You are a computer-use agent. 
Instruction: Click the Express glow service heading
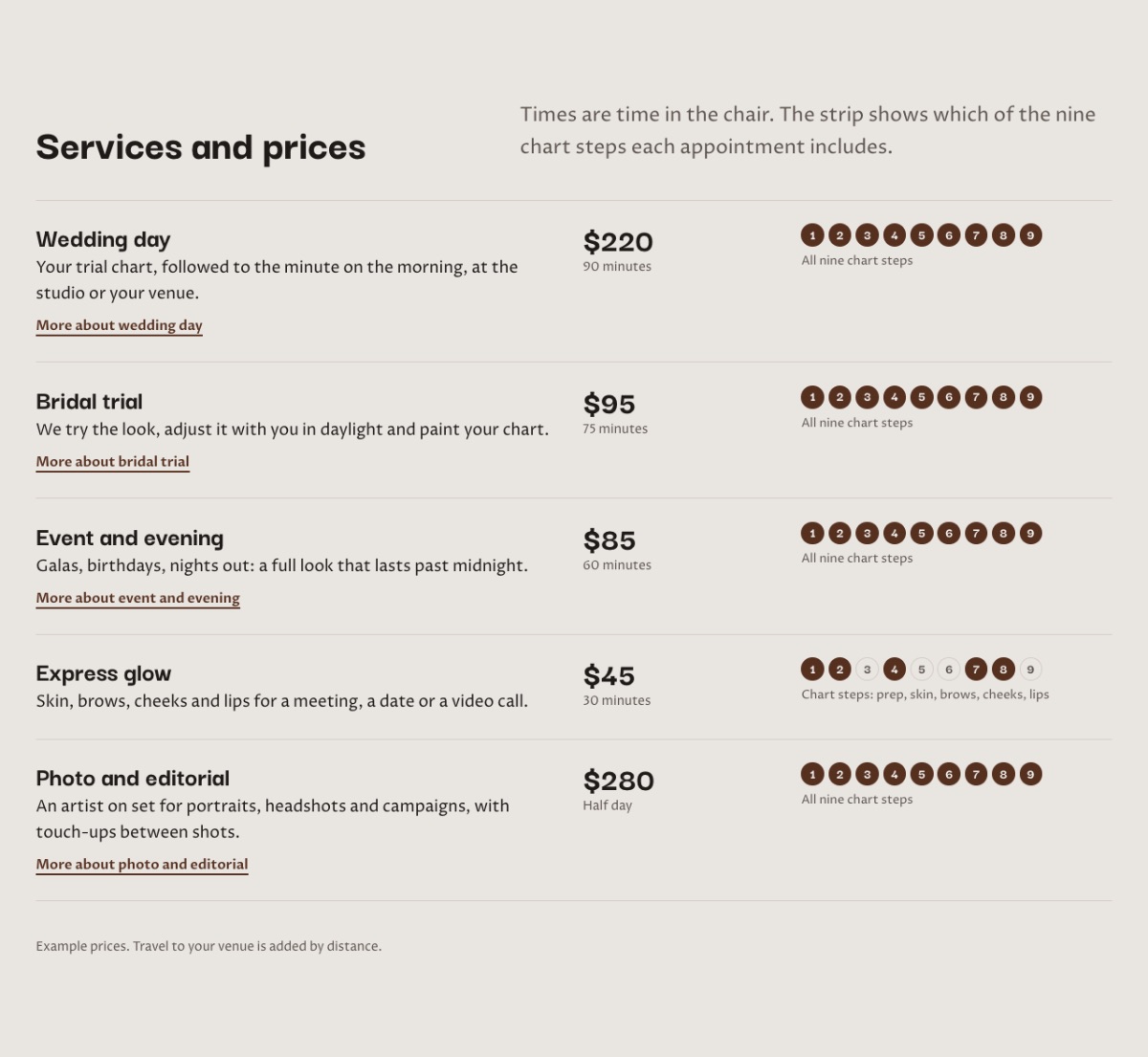(x=103, y=673)
